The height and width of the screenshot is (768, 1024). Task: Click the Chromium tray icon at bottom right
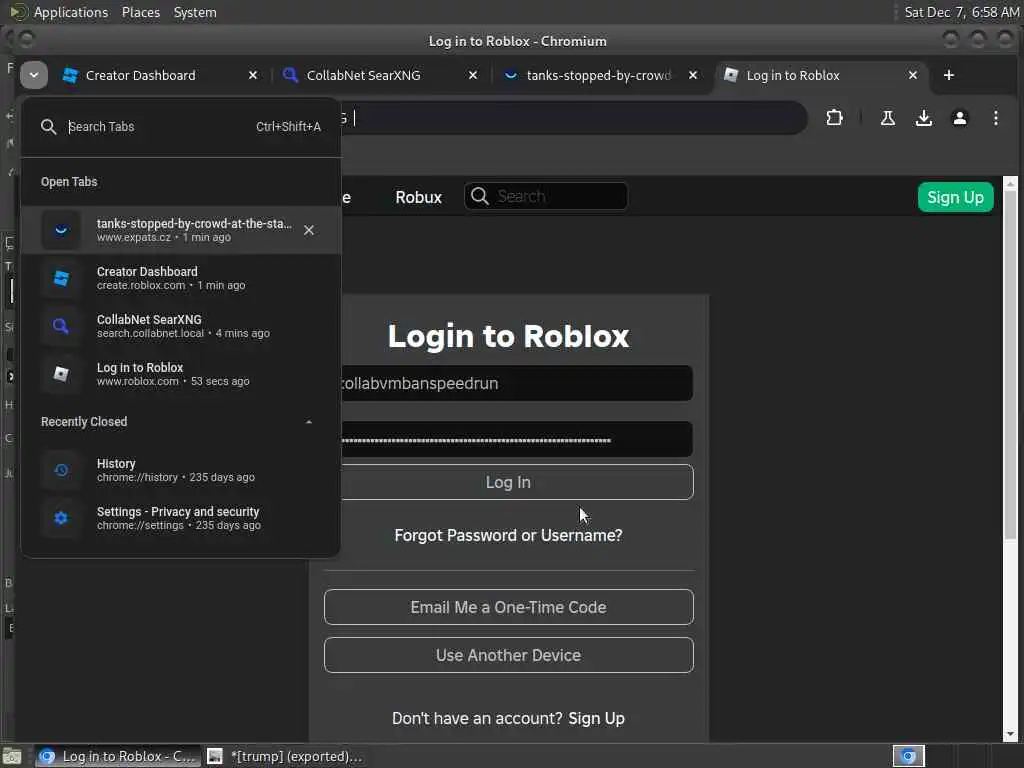tap(908, 756)
